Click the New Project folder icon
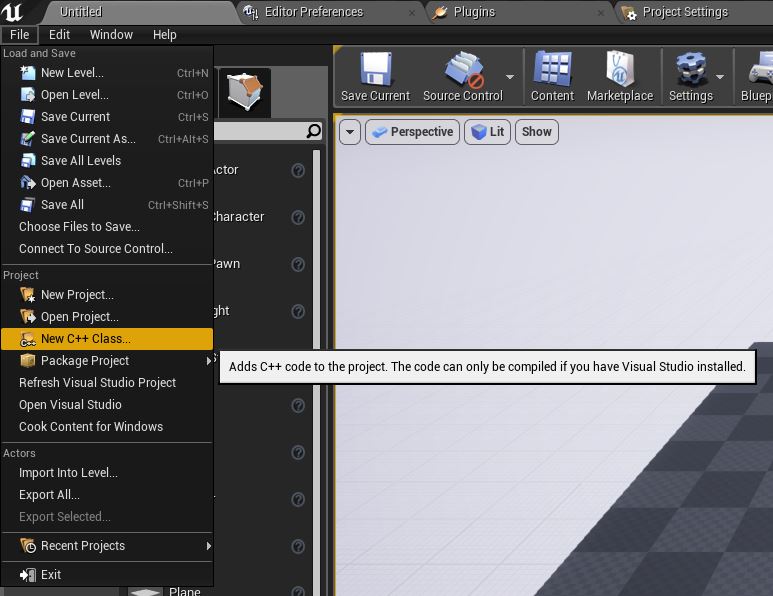The width and height of the screenshot is (773, 596). click(28, 295)
